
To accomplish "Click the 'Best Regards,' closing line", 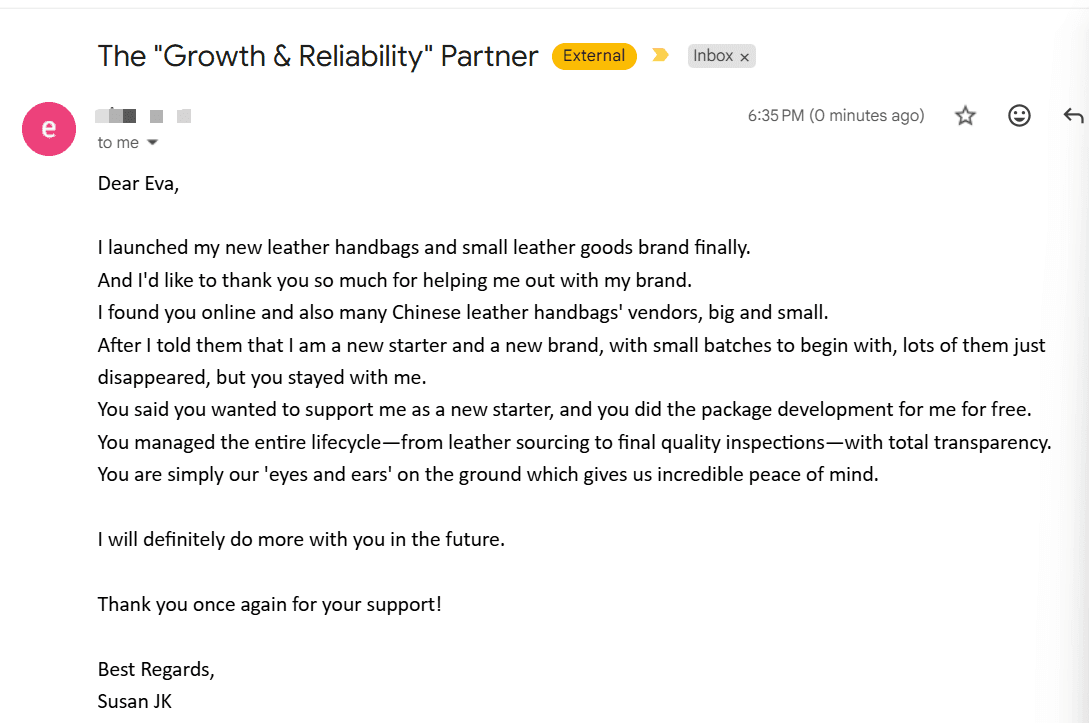I will click(156, 669).
